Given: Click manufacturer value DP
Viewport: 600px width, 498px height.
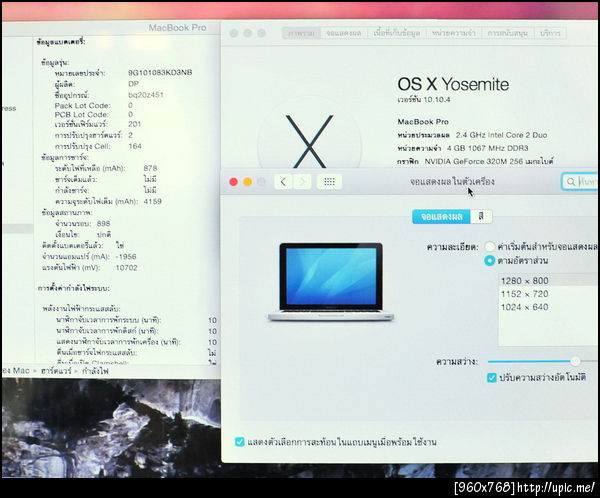Looking at the screenshot, I should click(x=134, y=83).
